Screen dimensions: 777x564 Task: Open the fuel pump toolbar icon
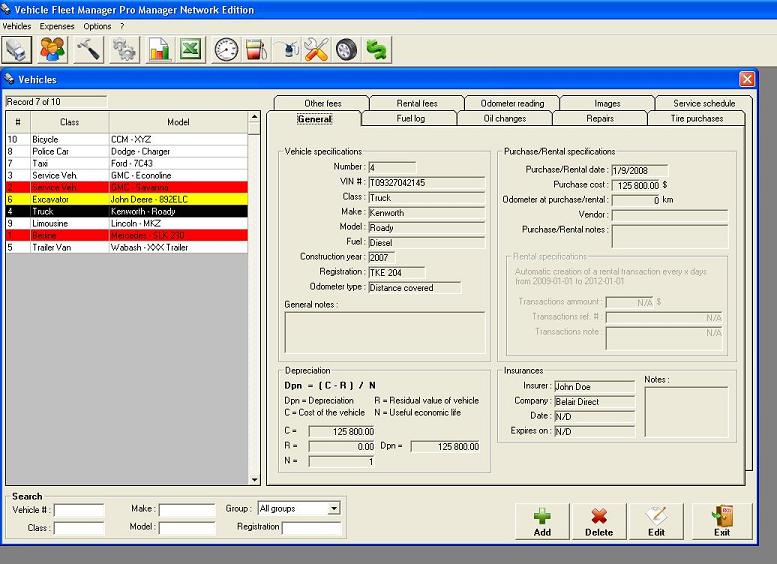[x=256, y=50]
